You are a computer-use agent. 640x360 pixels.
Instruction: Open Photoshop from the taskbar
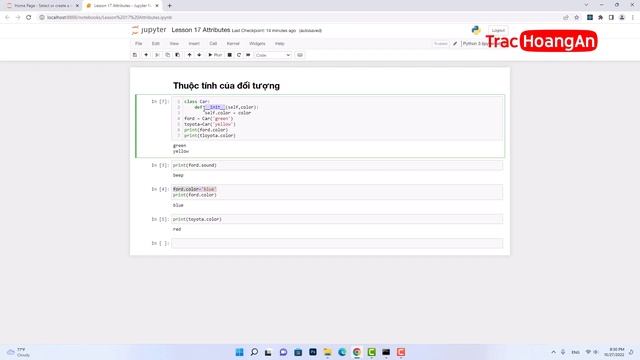click(x=313, y=352)
